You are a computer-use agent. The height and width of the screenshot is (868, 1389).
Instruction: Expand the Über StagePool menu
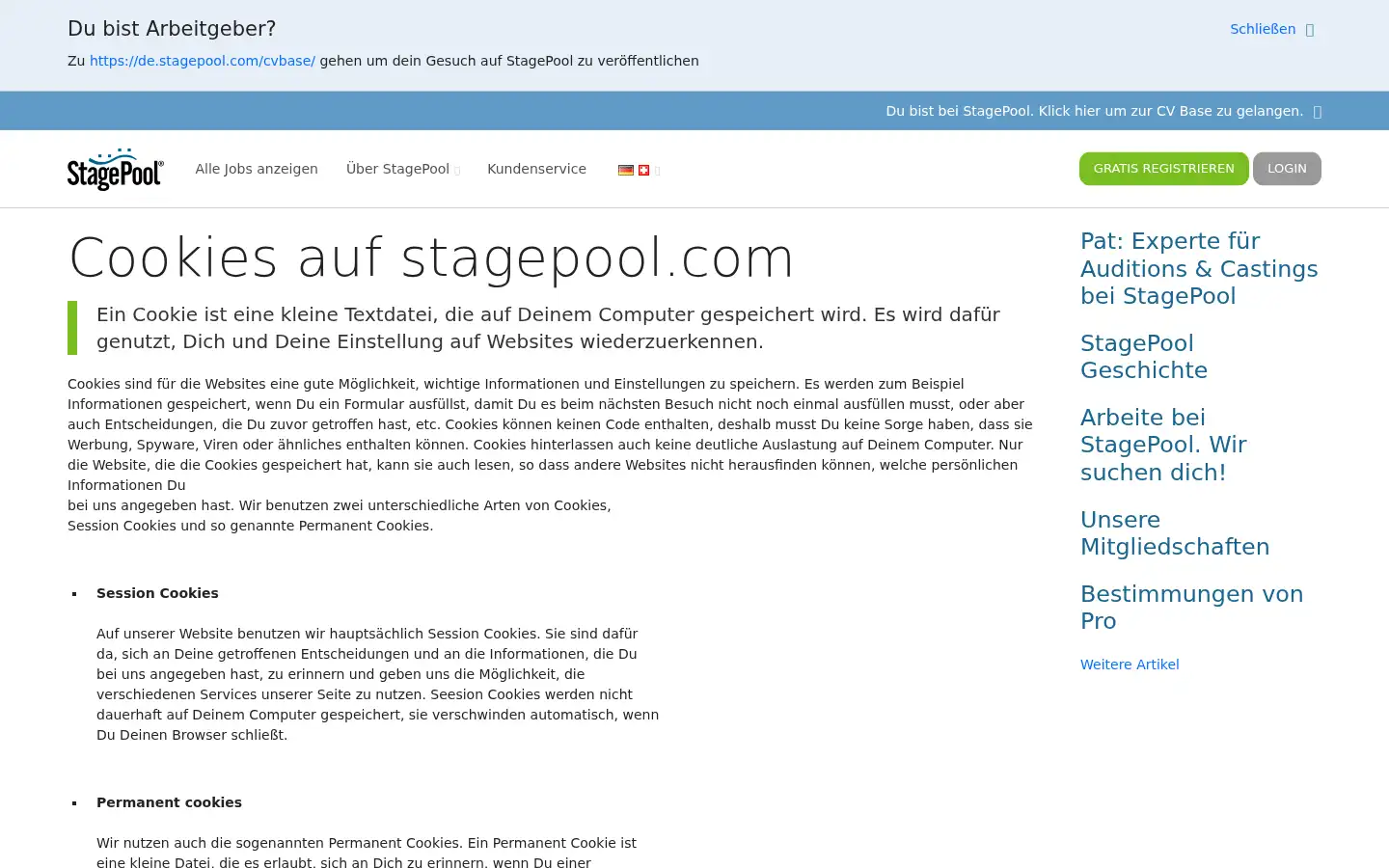coord(403,169)
